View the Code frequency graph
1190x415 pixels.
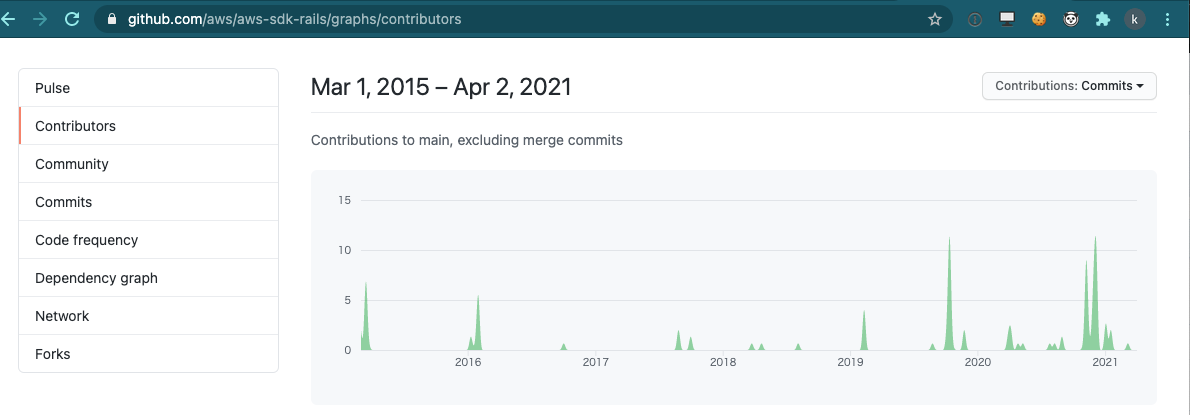[x=149, y=240]
